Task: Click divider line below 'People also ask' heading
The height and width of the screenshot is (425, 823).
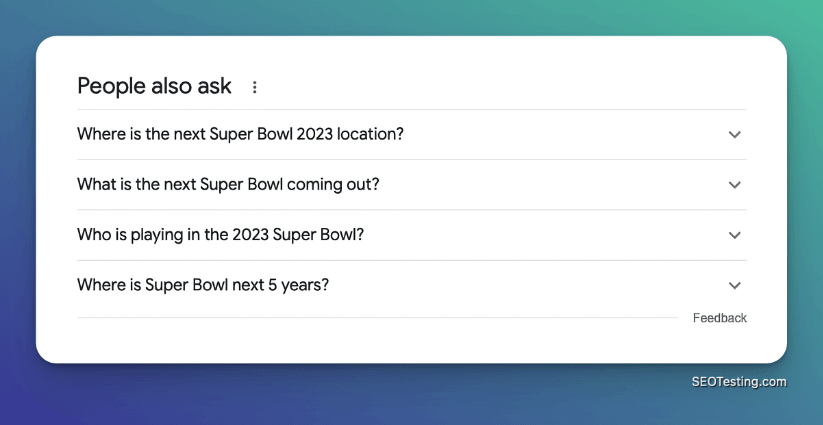Action: tap(411, 109)
